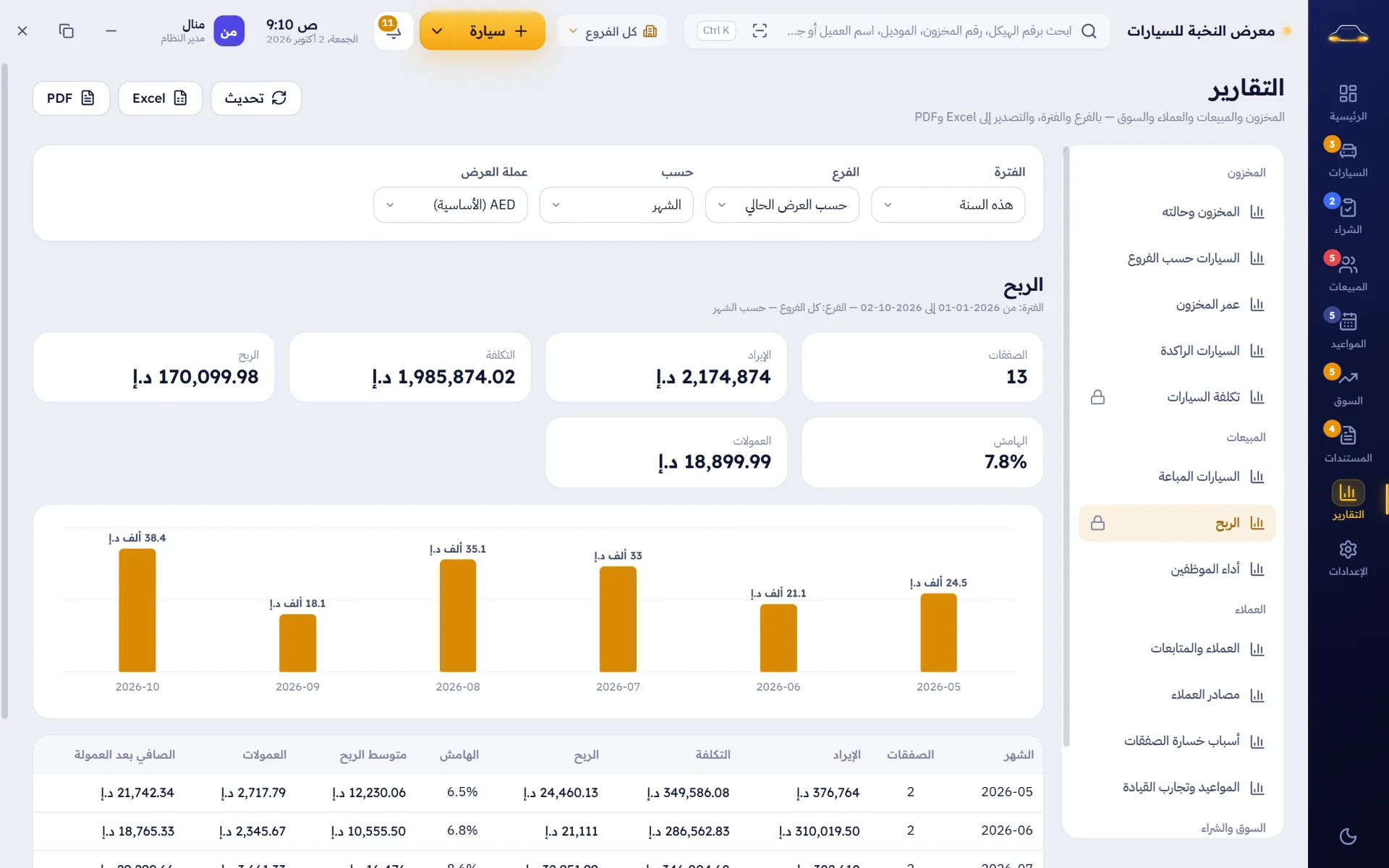Open الشراء purchasing section in sidebar
Screen dimensions: 1389x868
pos(1347,216)
